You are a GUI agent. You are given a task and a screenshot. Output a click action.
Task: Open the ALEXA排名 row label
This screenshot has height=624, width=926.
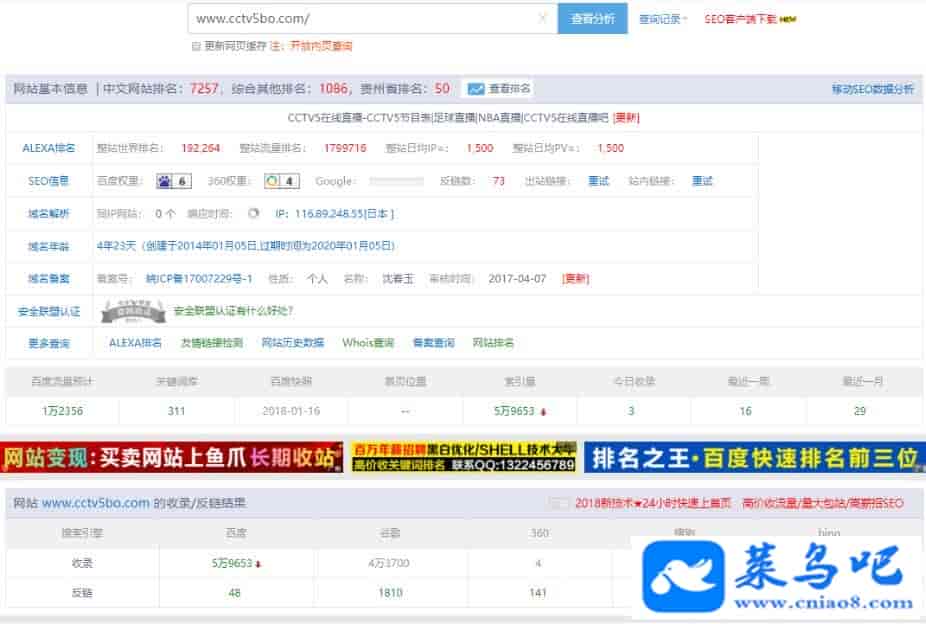49,148
